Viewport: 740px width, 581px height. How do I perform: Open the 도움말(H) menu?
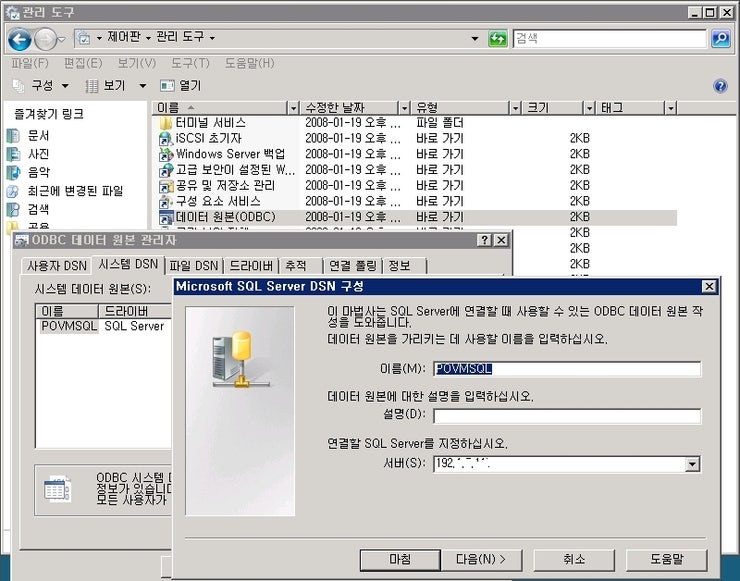point(249,63)
